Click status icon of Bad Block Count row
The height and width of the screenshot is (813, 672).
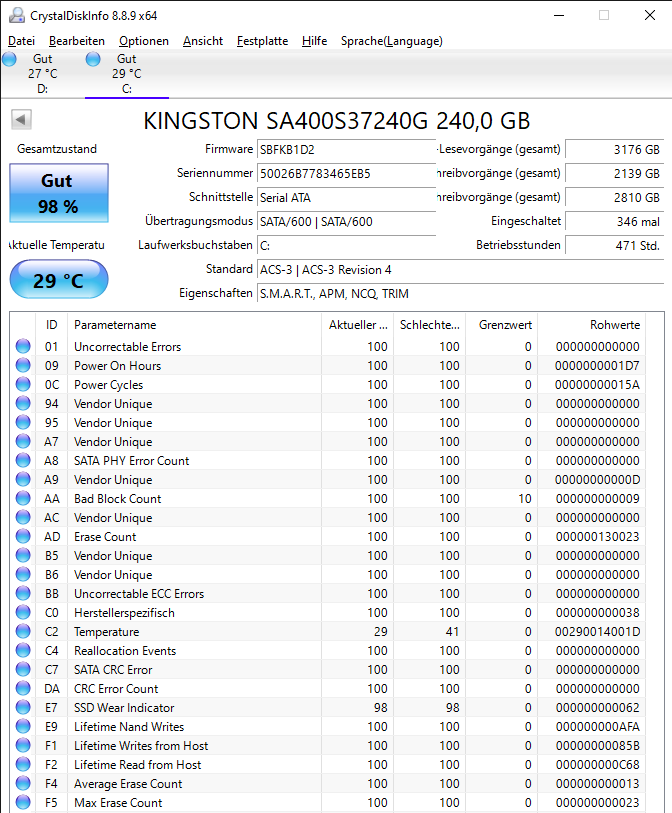(23, 498)
